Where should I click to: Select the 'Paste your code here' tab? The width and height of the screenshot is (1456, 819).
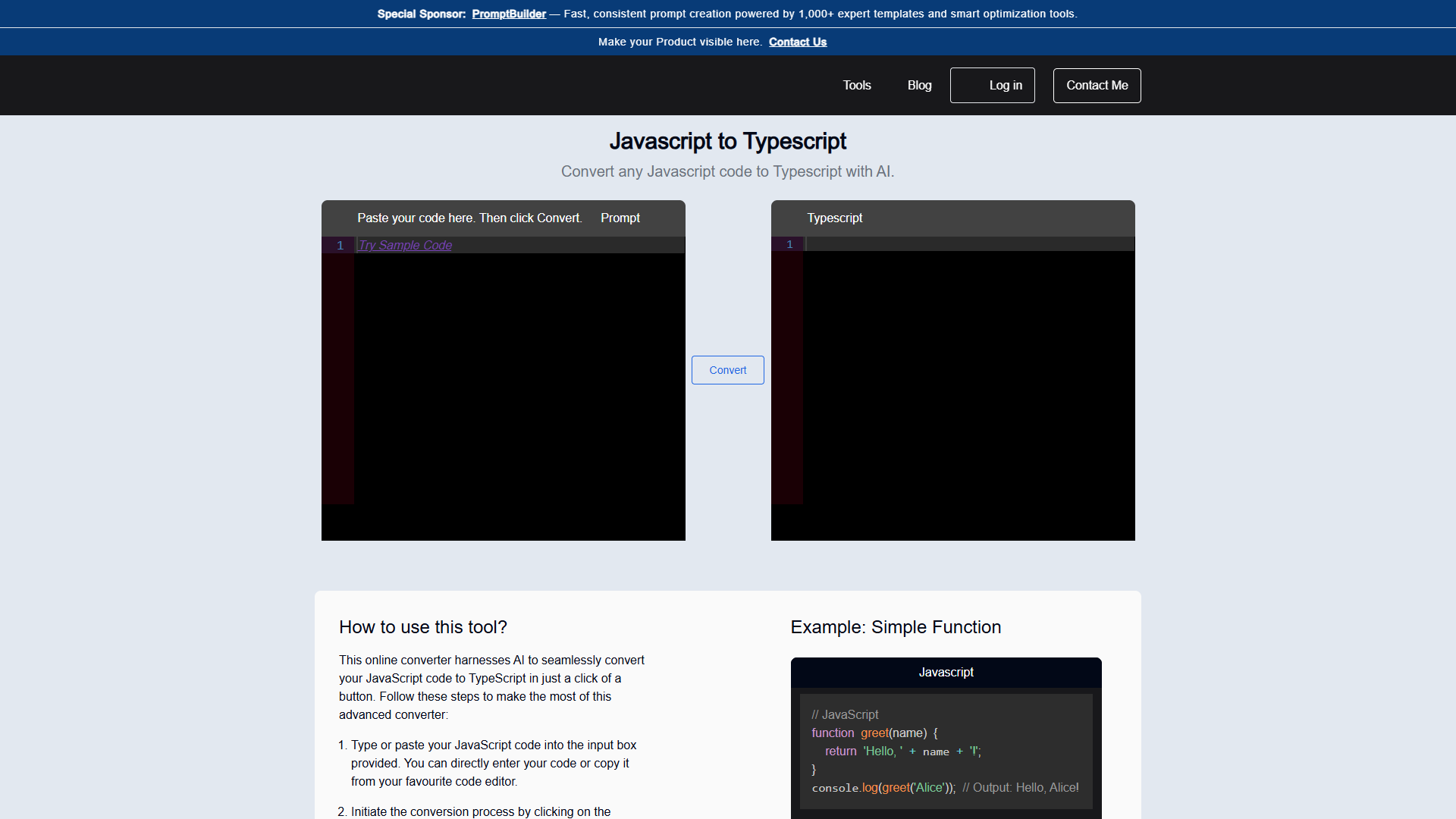[469, 218]
